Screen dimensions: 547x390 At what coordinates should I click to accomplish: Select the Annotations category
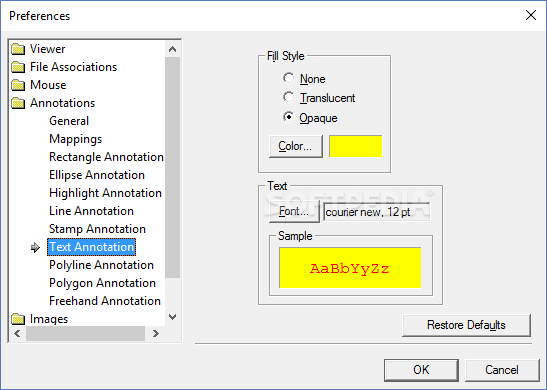pos(62,103)
